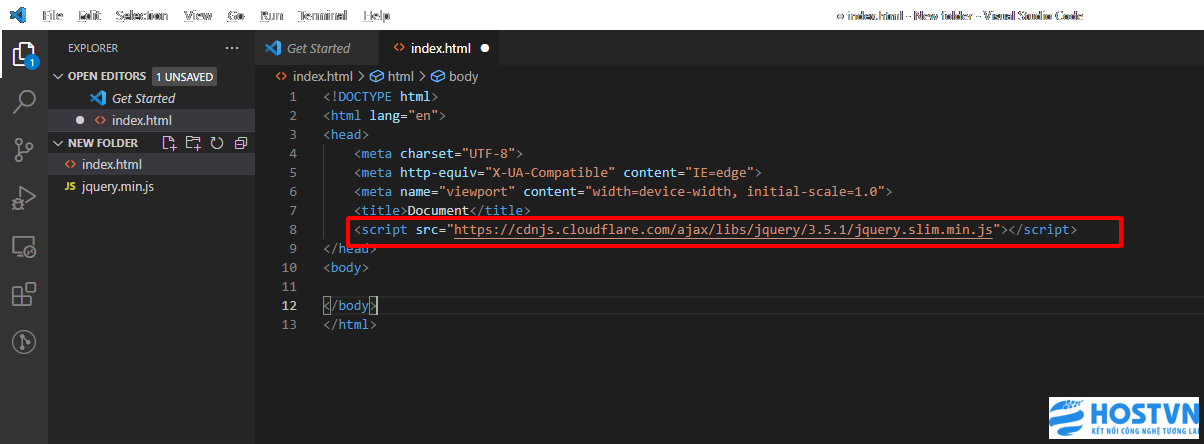Open the Search view in activity bar

click(x=23, y=101)
